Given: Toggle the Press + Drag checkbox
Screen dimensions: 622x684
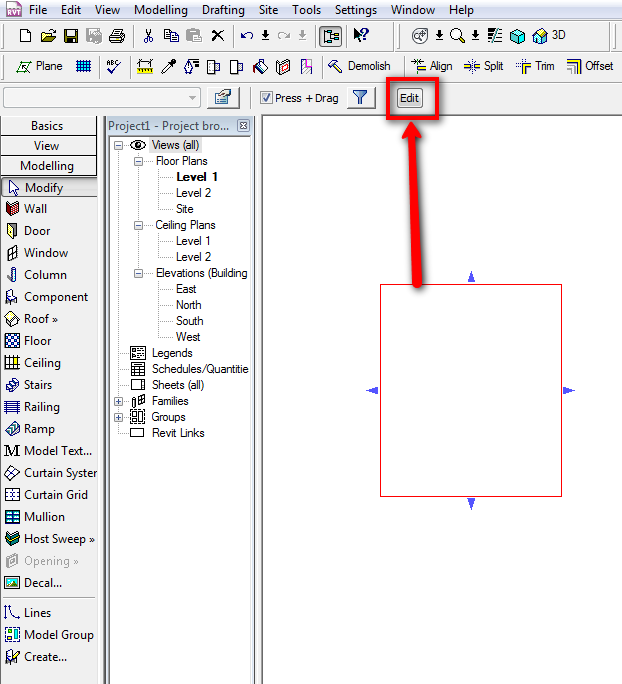Looking at the screenshot, I should pos(266,98).
